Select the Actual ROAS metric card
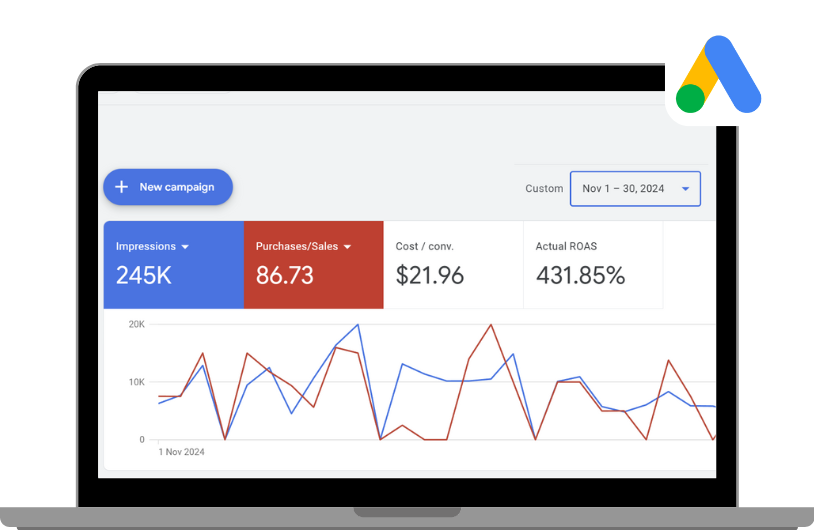 click(x=592, y=265)
